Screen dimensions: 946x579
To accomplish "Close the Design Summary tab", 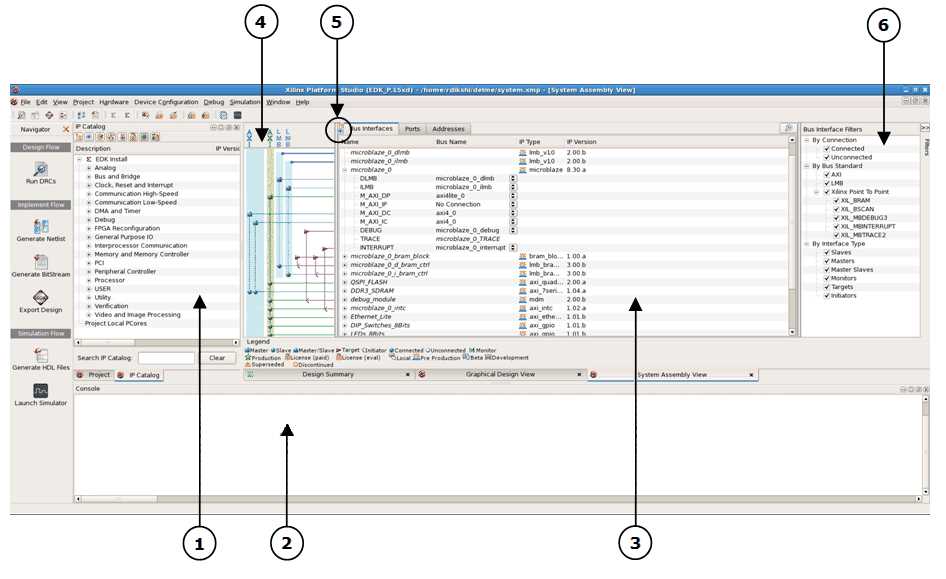I will (x=407, y=375).
